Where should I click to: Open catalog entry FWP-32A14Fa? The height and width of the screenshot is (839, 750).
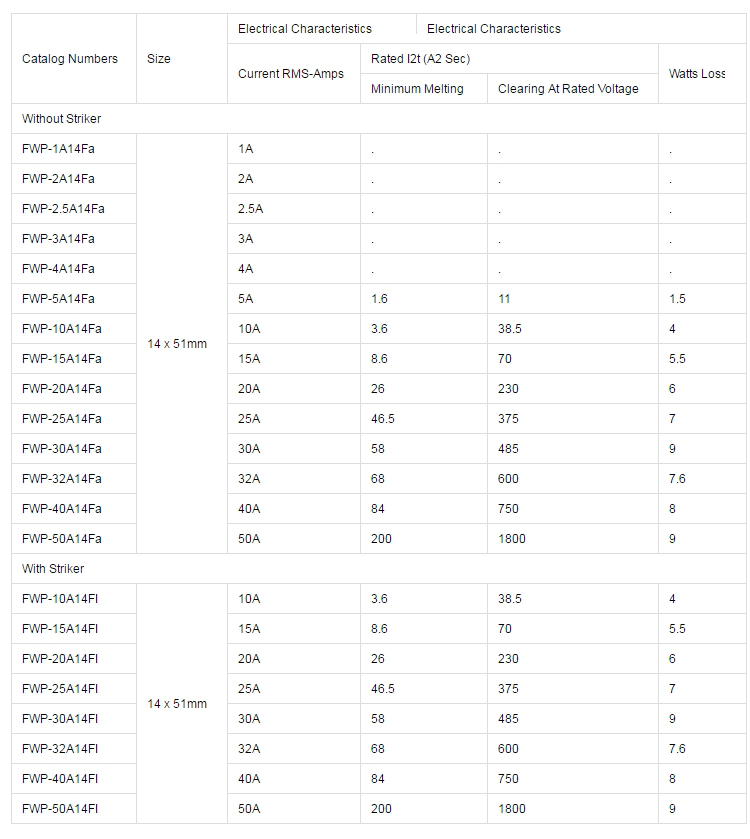click(x=62, y=479)
